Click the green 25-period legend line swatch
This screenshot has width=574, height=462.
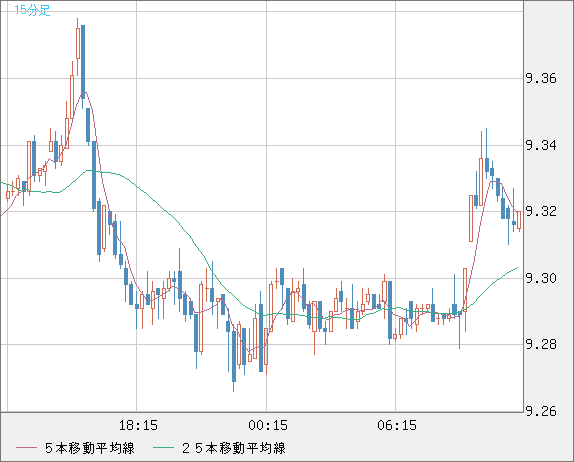pos(163,448)
